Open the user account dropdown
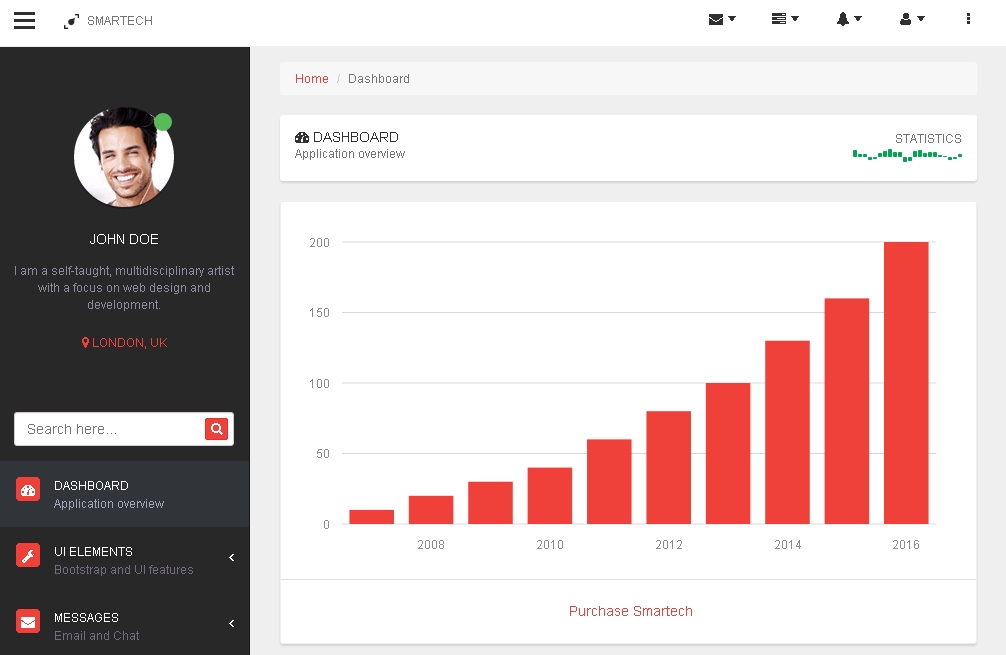The width and height of the screenshot is (1006, 655). click(x=912, y=19)
